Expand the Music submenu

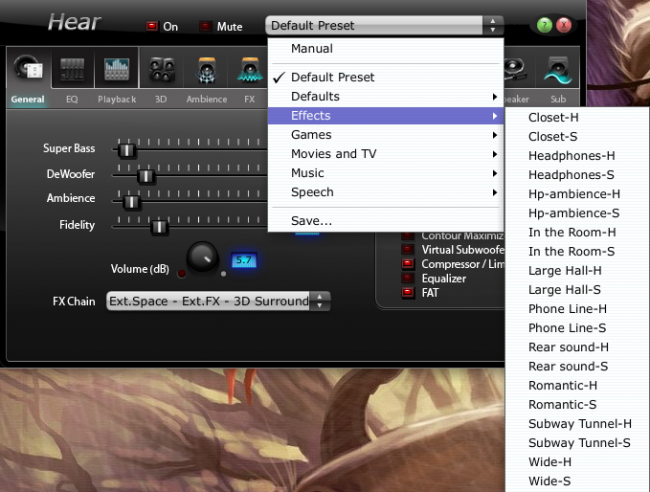point(386,173)
